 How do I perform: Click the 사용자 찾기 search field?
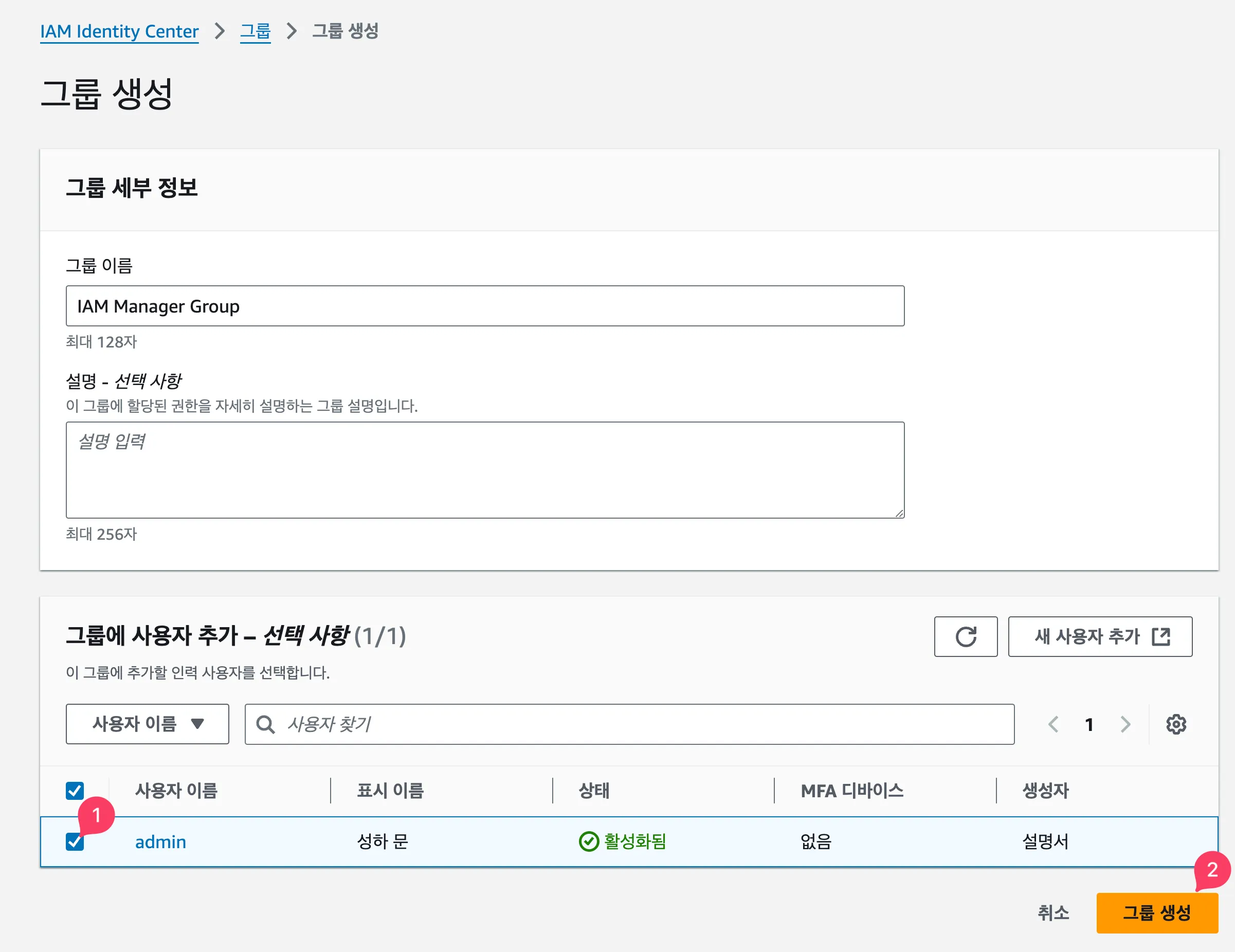pyautogui.click(x=629, y=724)
